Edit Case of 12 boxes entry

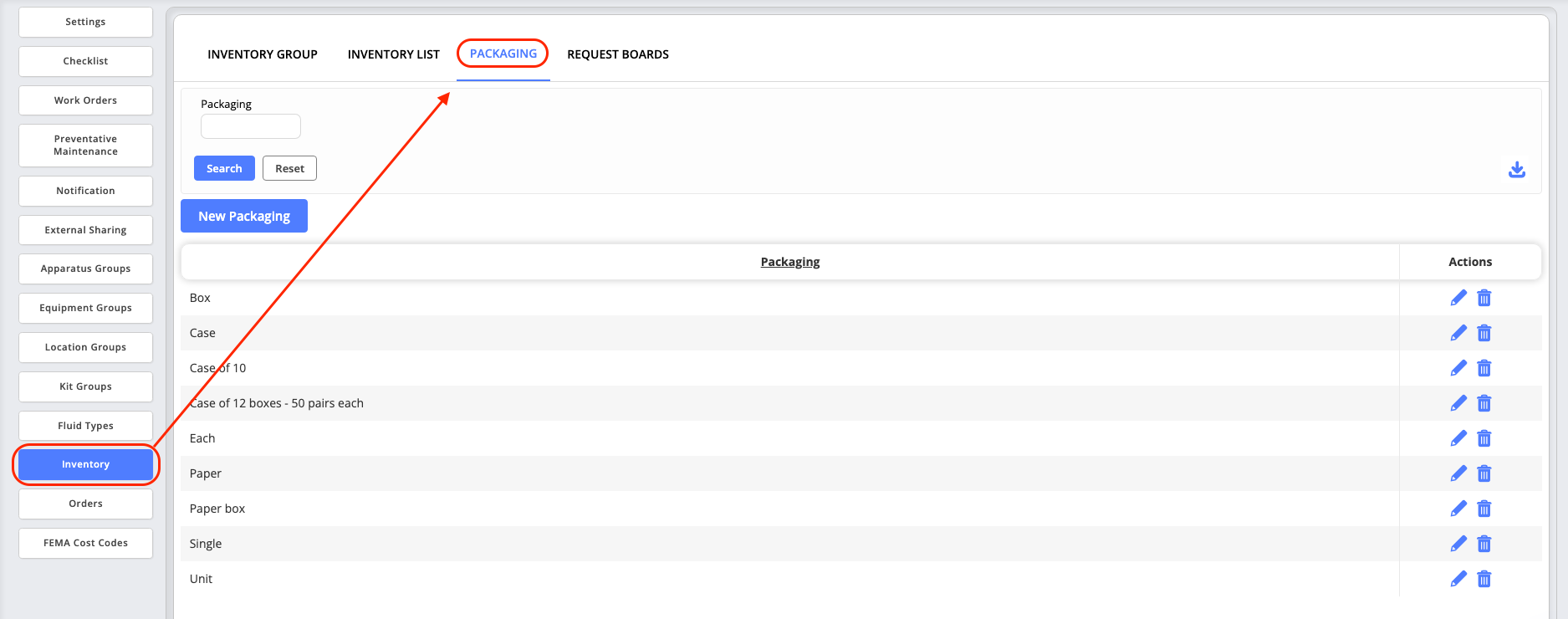click(1458, 403)
